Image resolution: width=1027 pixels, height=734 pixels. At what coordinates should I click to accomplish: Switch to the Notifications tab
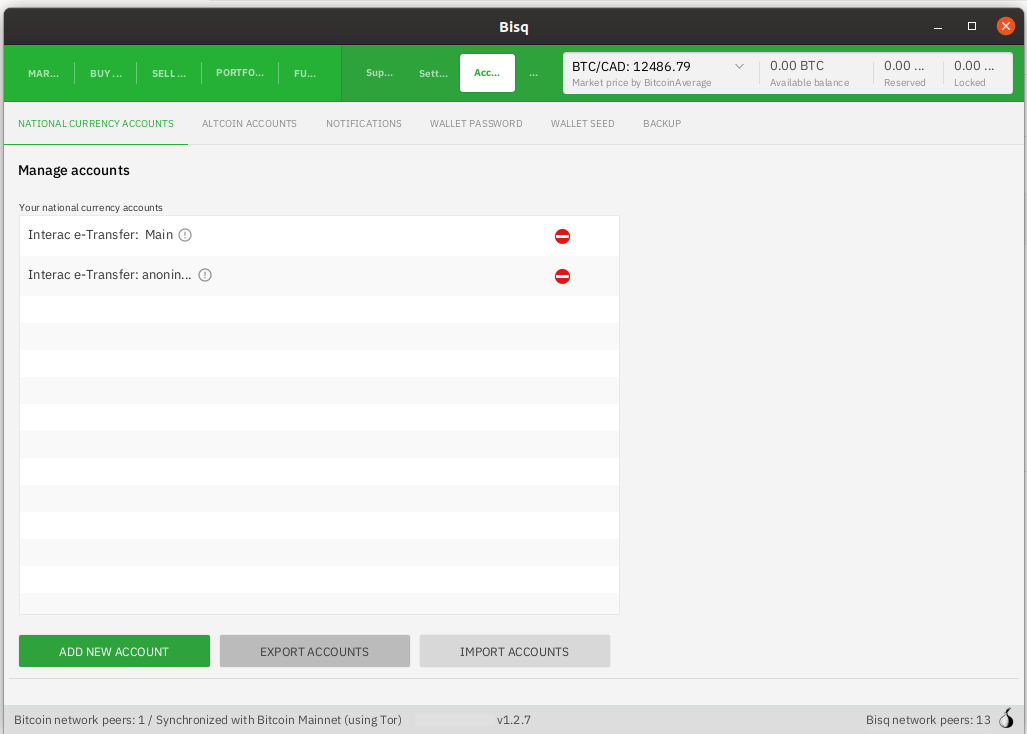point(363,124)
